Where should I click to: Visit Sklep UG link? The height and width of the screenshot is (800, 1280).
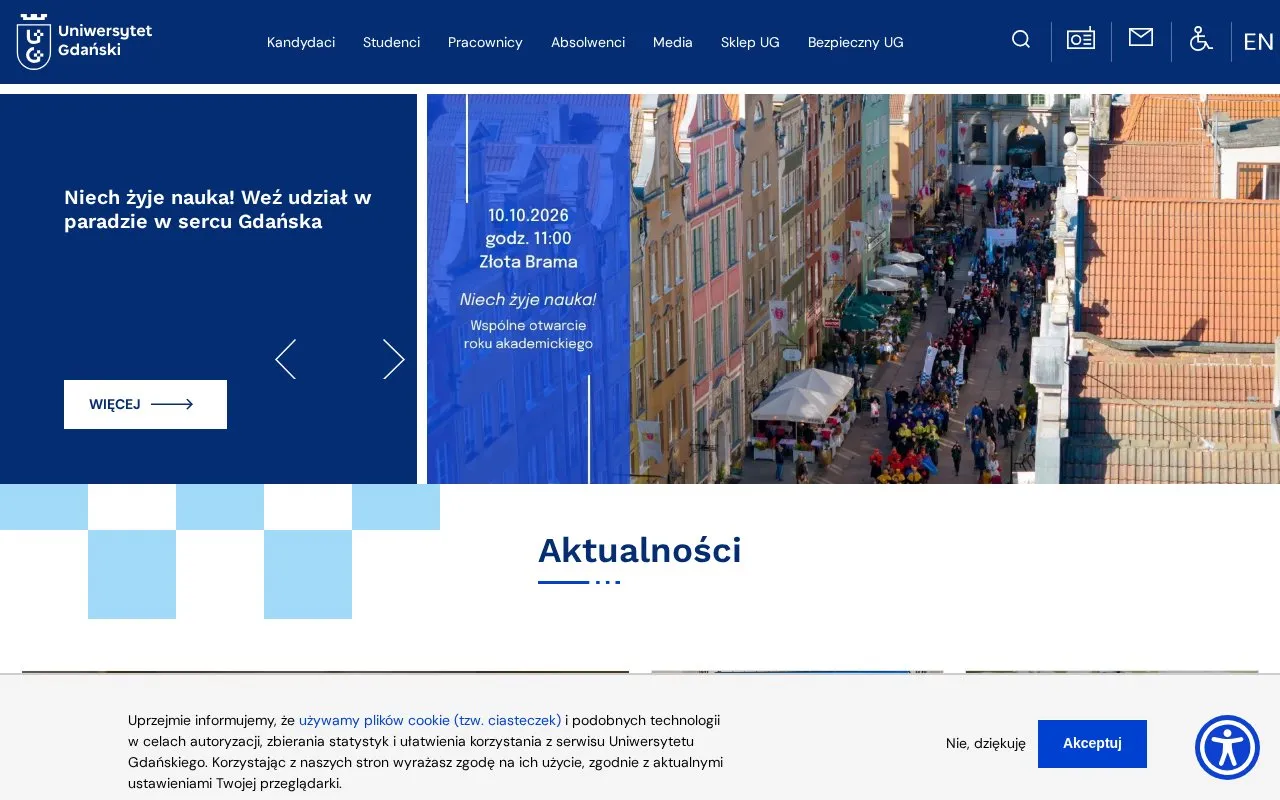tap(750, 42)
